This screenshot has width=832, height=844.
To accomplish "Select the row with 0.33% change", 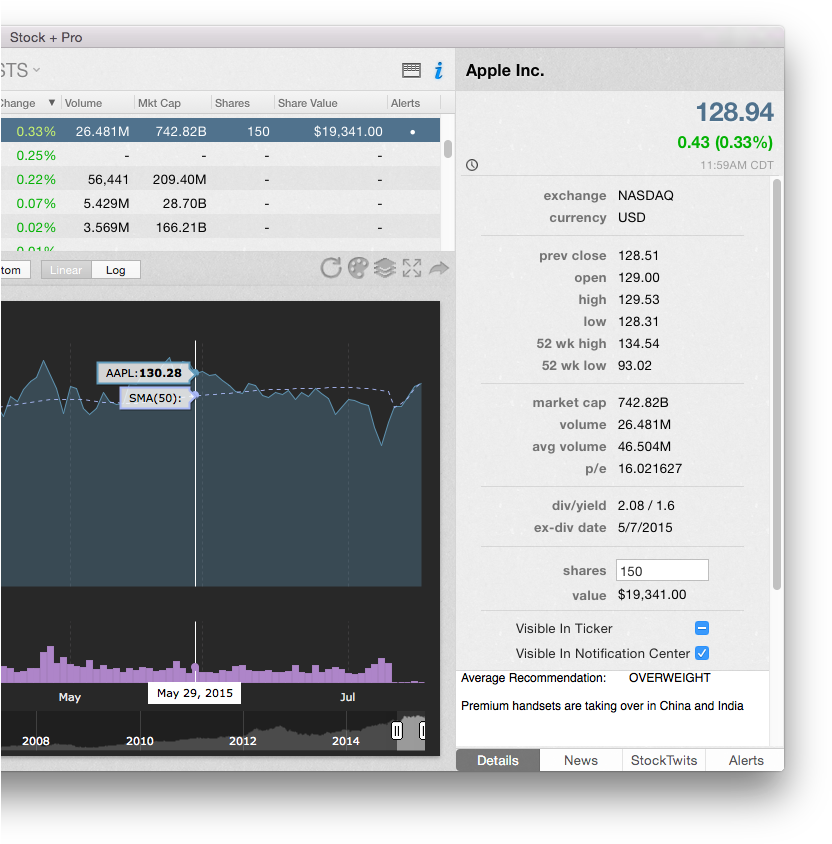I will [x=220, y=131].
